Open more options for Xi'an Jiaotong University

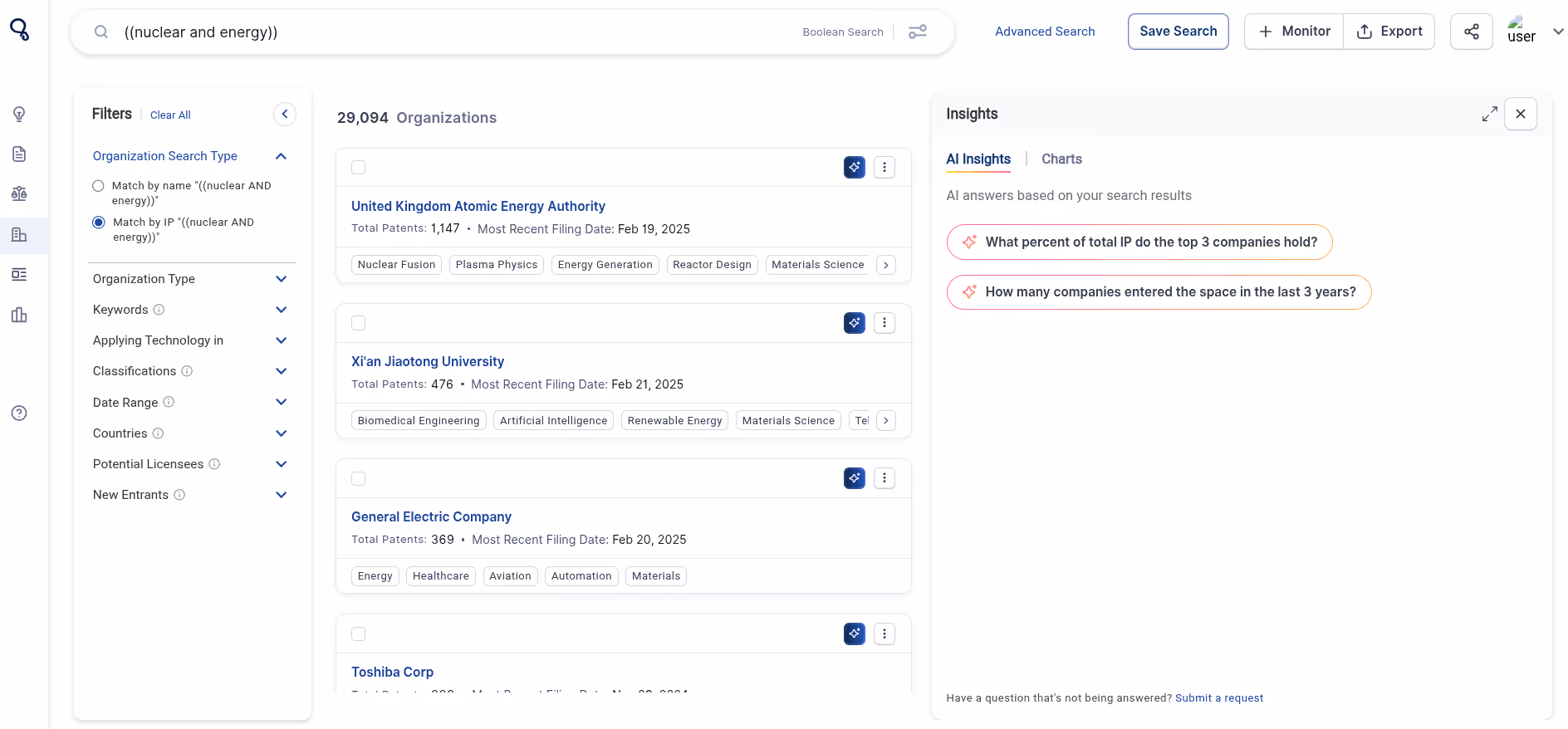pos(884,322)
